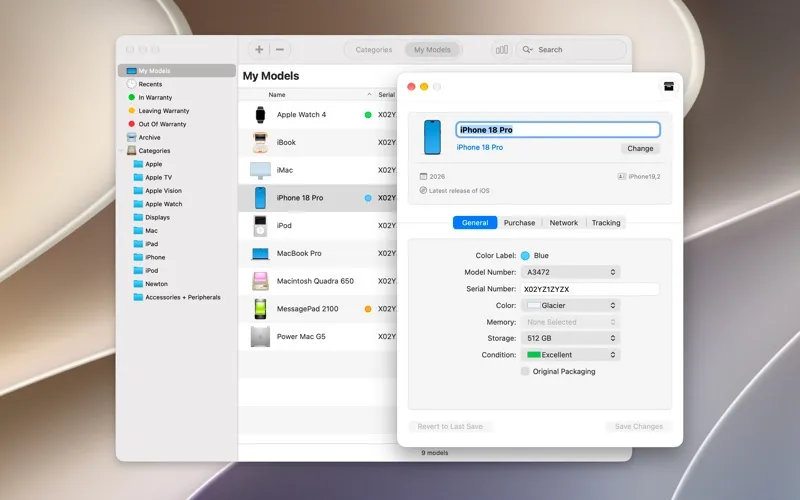
Task: Select the Apple Watch 4 device icon
Action: (x=260, y=115)
